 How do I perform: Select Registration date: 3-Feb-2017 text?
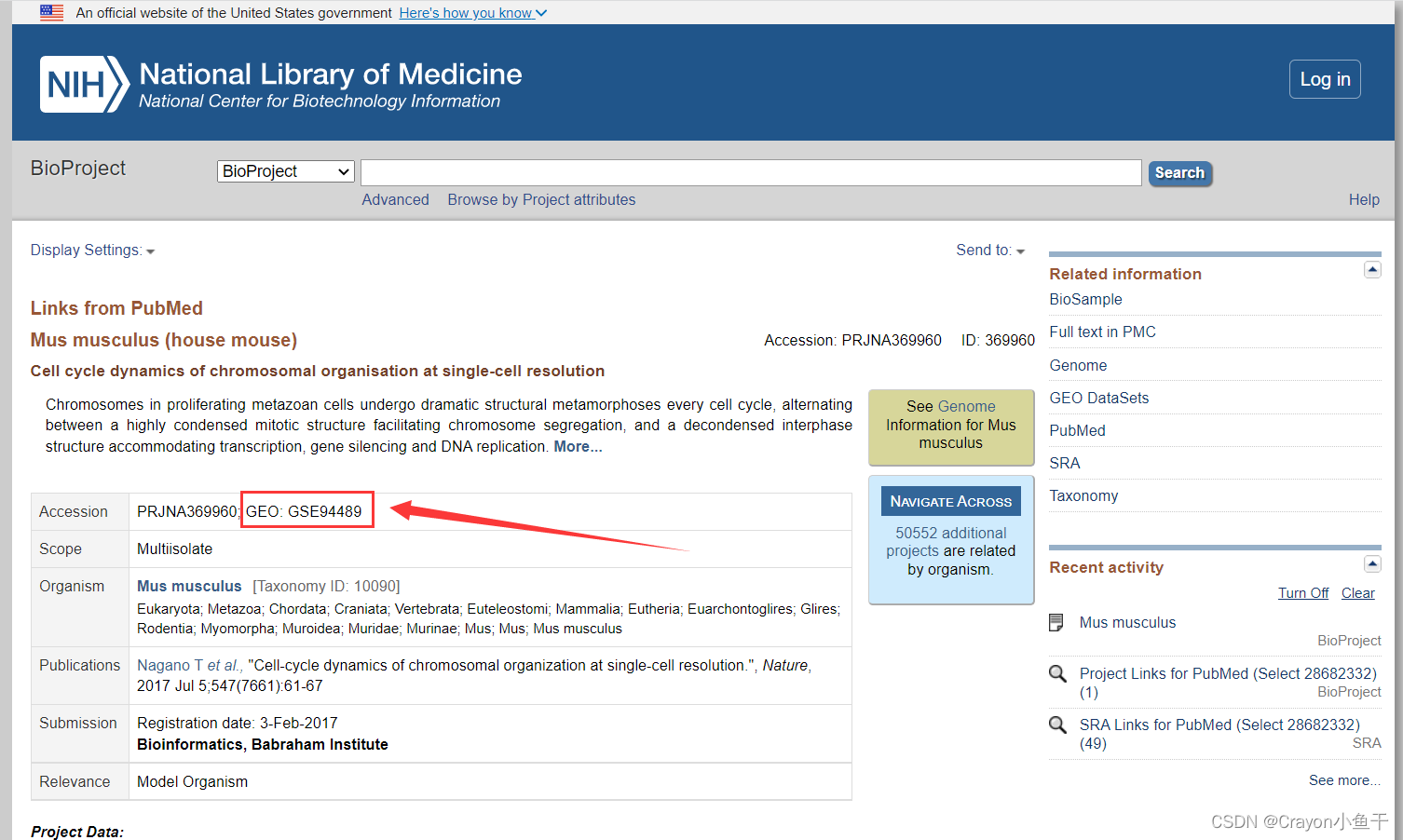pos(238,724)
